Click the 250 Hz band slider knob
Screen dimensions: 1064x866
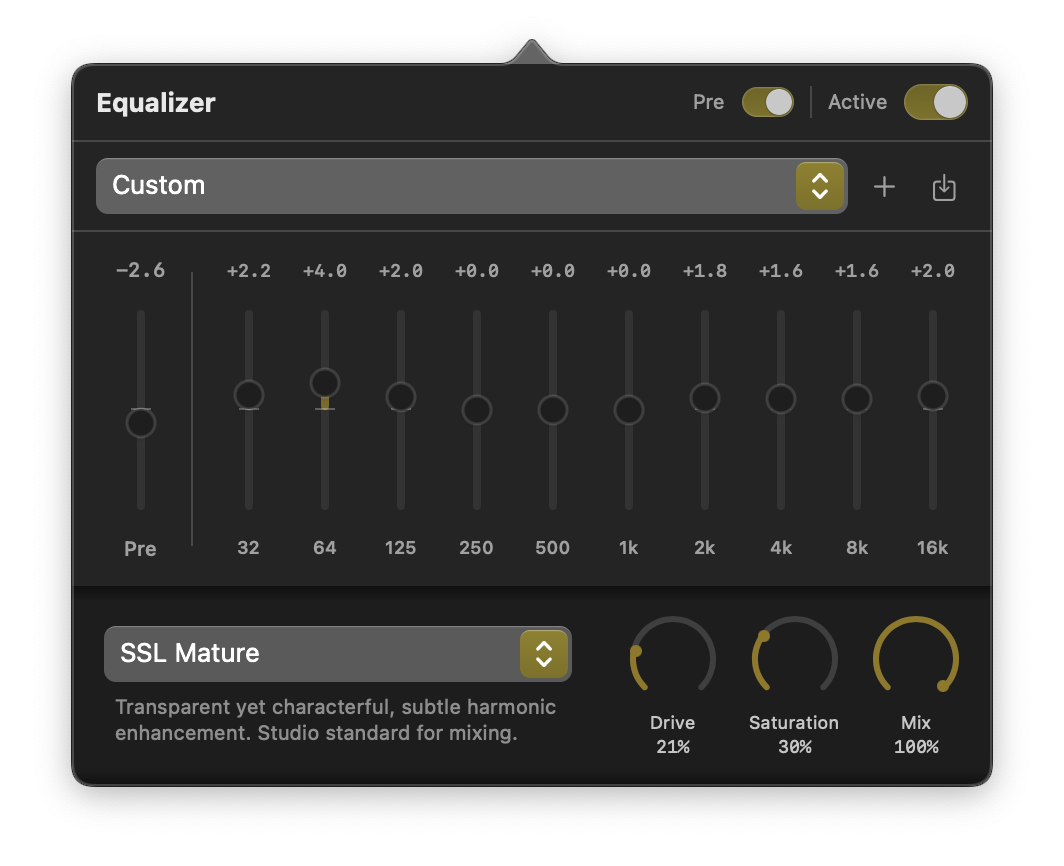point(477,410)
